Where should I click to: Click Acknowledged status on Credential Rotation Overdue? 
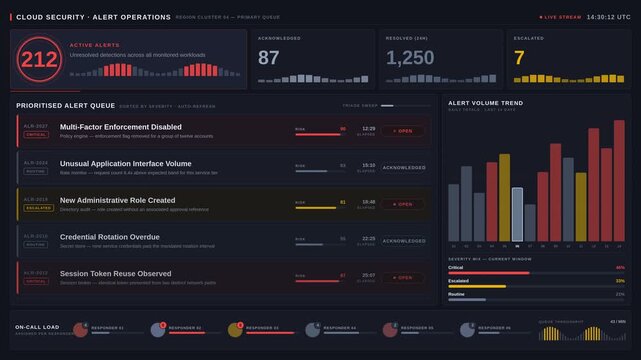(404, 241)
